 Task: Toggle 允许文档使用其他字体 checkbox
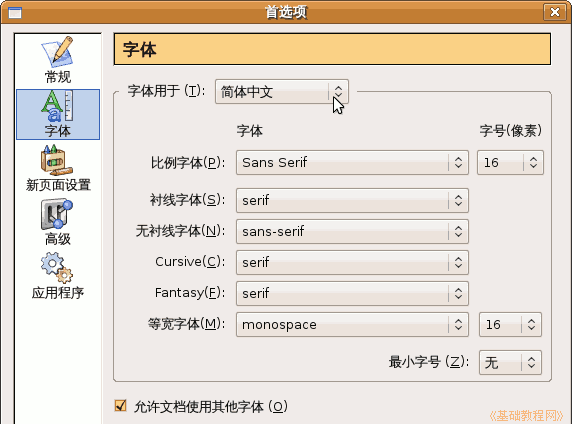click(120, 406)
